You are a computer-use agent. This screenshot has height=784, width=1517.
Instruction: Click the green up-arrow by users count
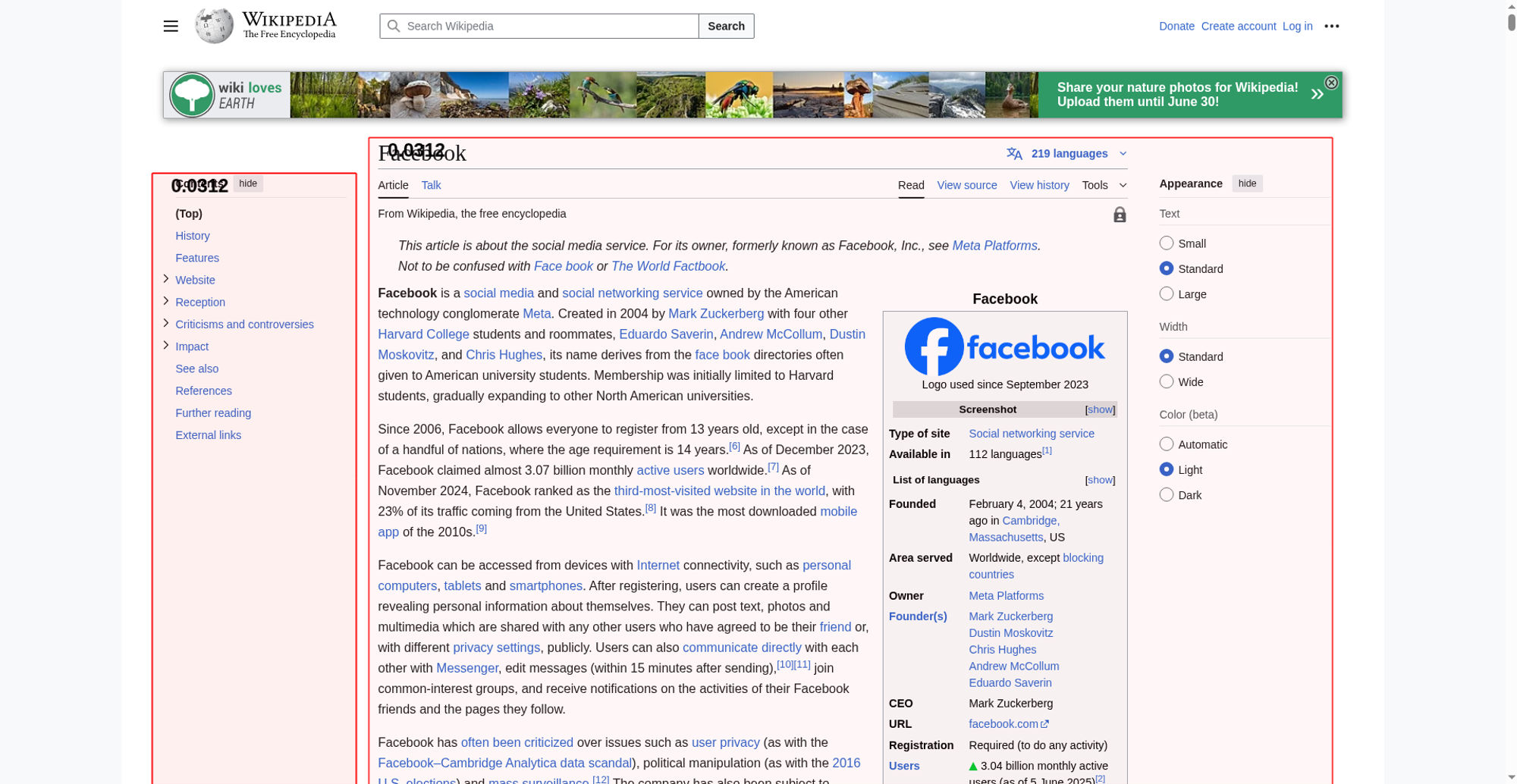point(973,767)
